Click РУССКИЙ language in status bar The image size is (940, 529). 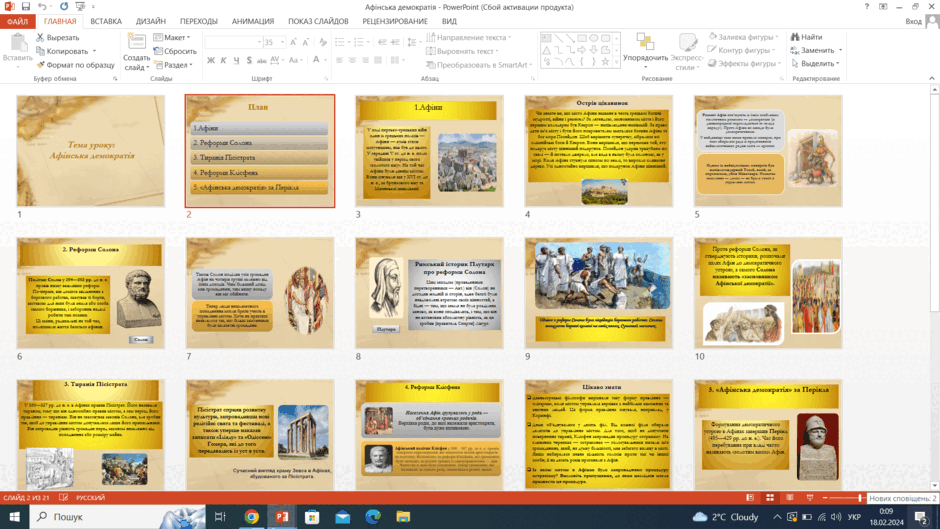pos(91,498)
